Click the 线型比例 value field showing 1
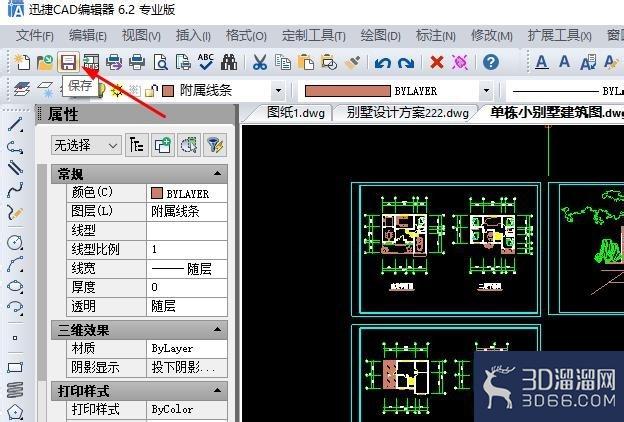The width and height of the screenshot is (624, 422). click(x=187, y=250)
